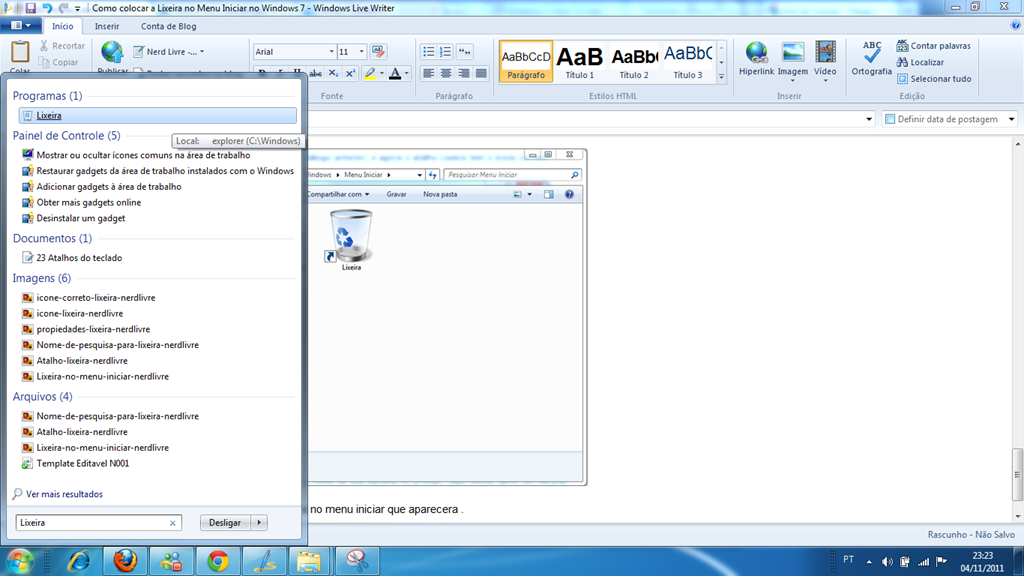Click the Copiar icon
This screenshot has width=1024, height=576.
click(44, 62)
